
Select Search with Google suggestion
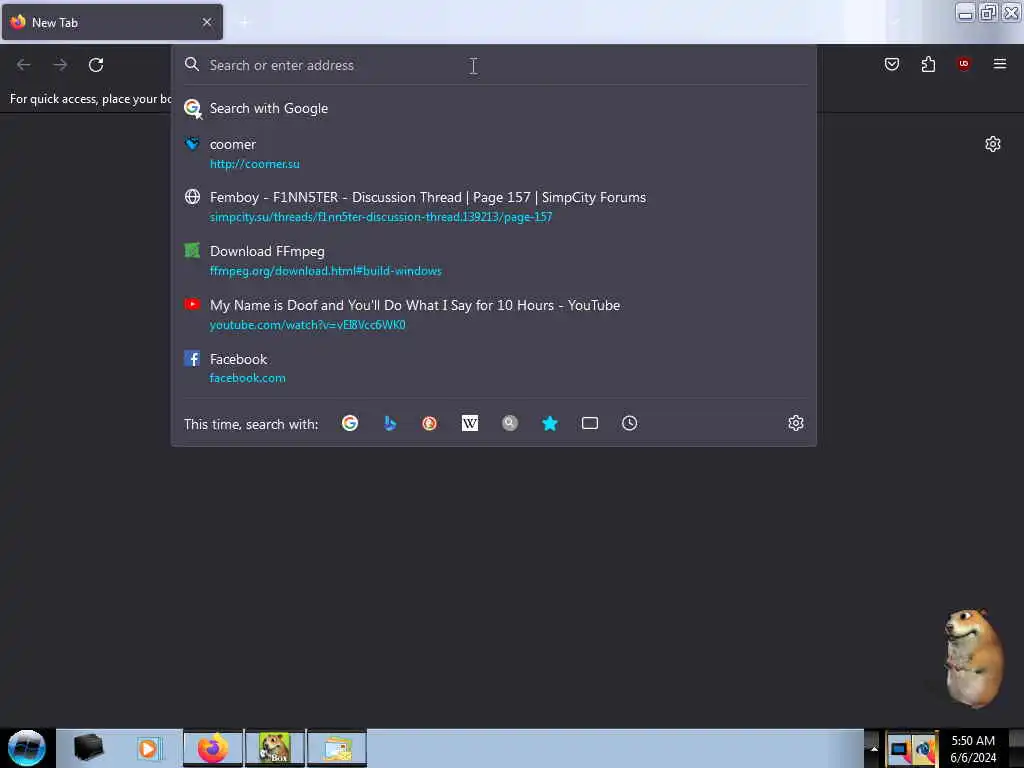[x=494, y=108]
